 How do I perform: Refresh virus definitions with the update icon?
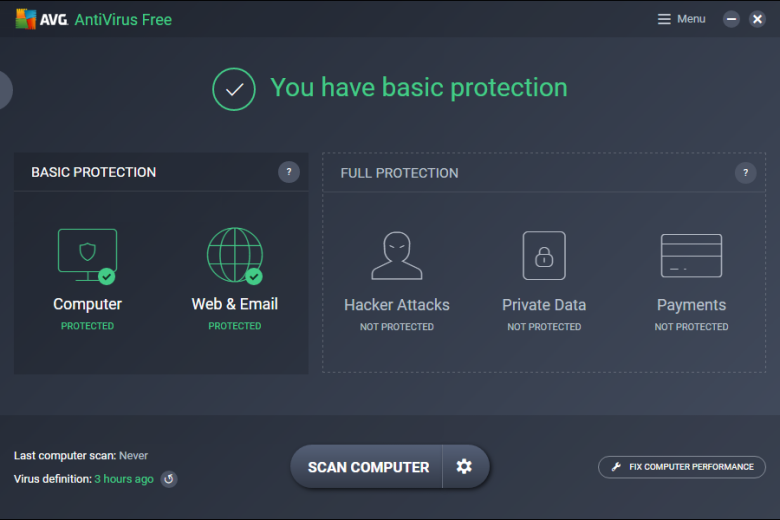coord(169,479)
